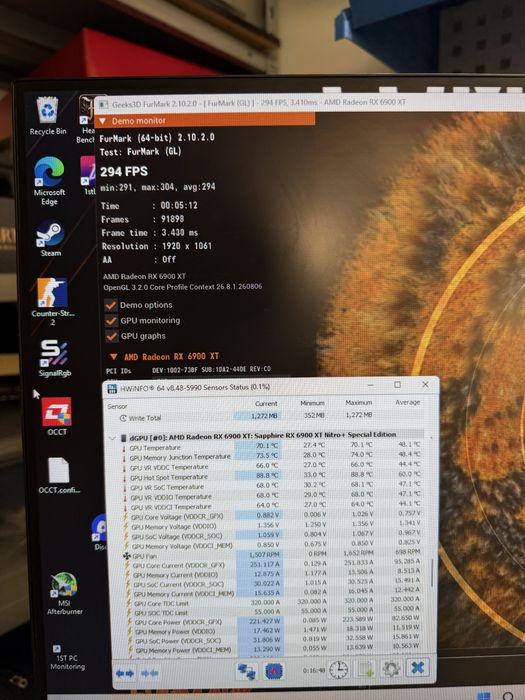
Task: Toggle the GPU monitoring checkbox
Action: pos(111,321)
